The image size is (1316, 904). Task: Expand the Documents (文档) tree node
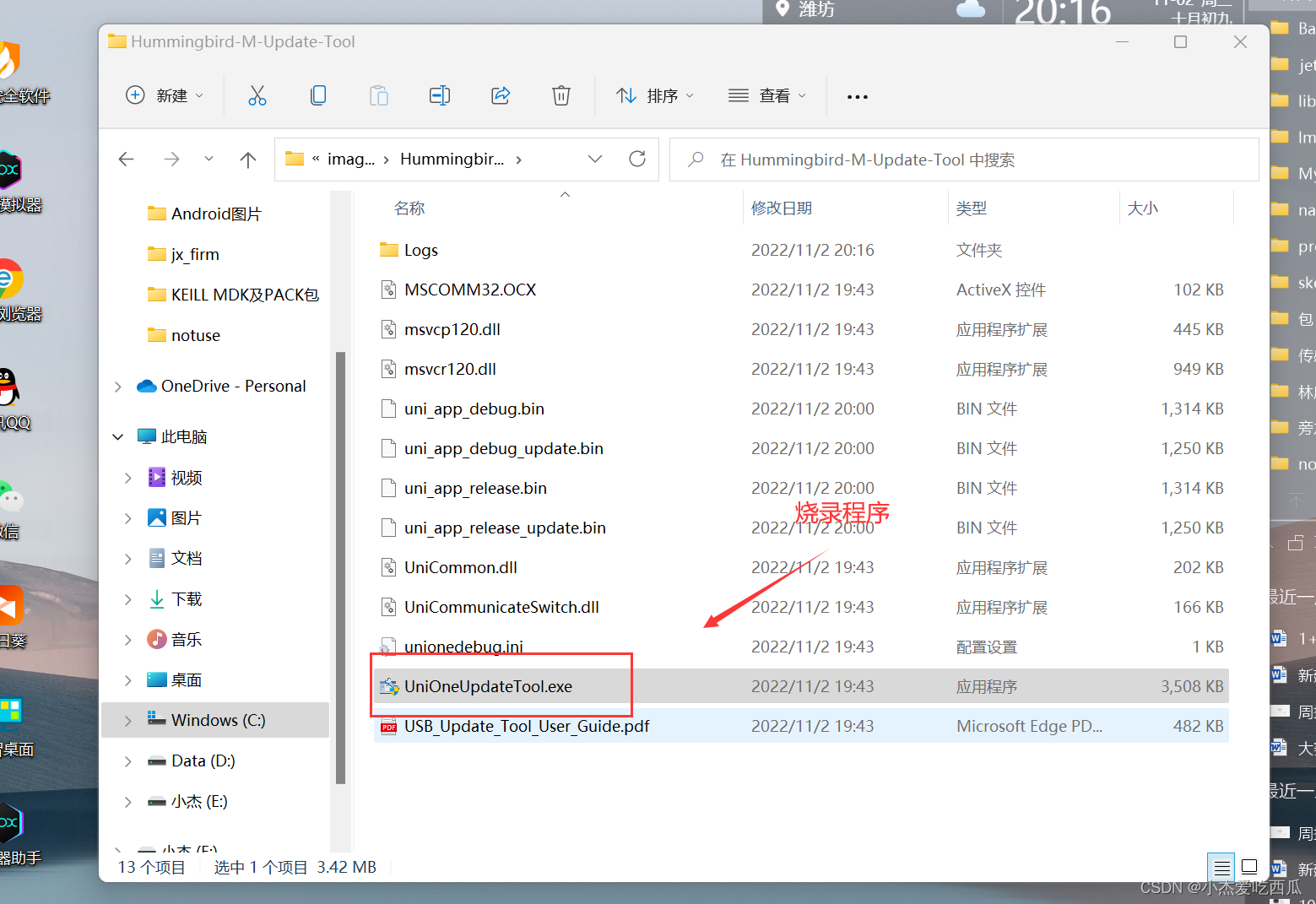pos(128,559)
